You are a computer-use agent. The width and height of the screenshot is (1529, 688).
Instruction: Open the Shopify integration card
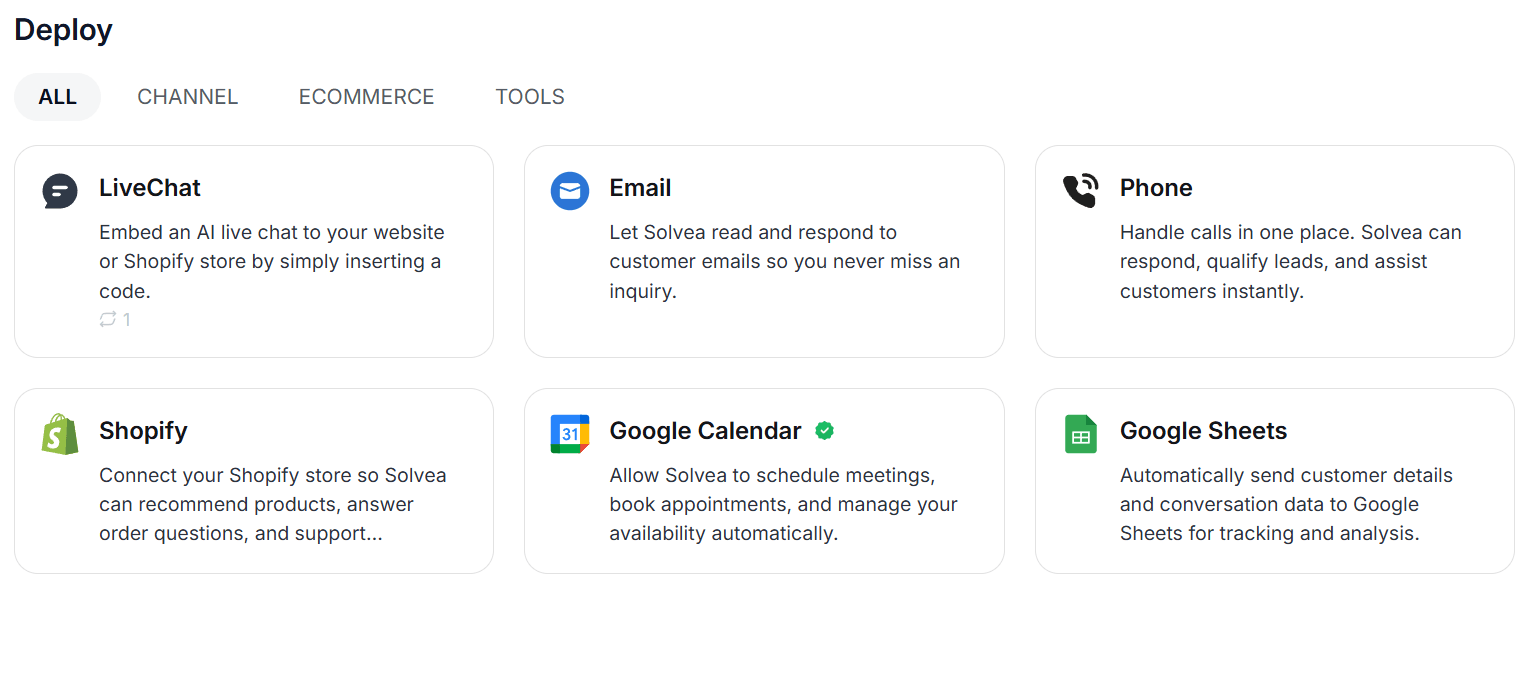tap(254, 481)
